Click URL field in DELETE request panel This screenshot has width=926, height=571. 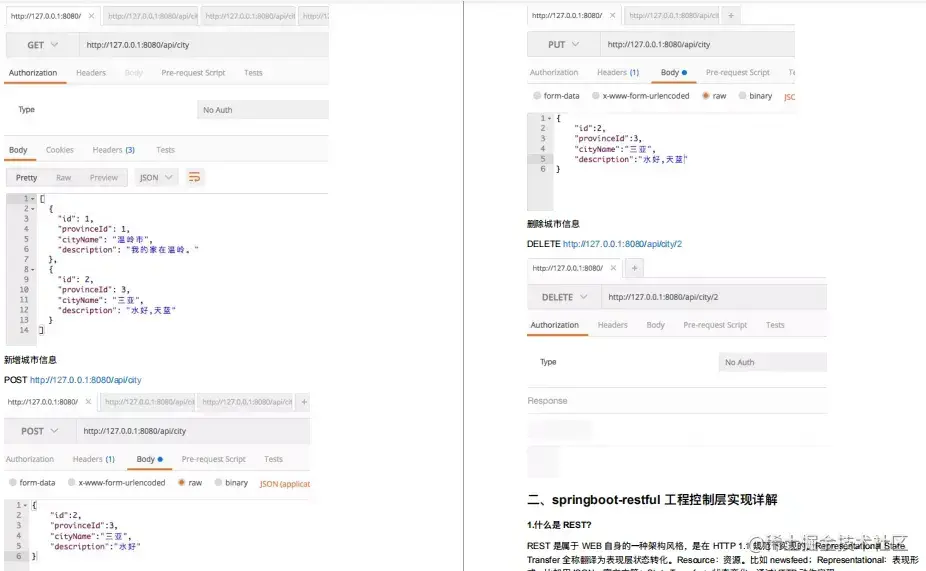pos(714,297)
